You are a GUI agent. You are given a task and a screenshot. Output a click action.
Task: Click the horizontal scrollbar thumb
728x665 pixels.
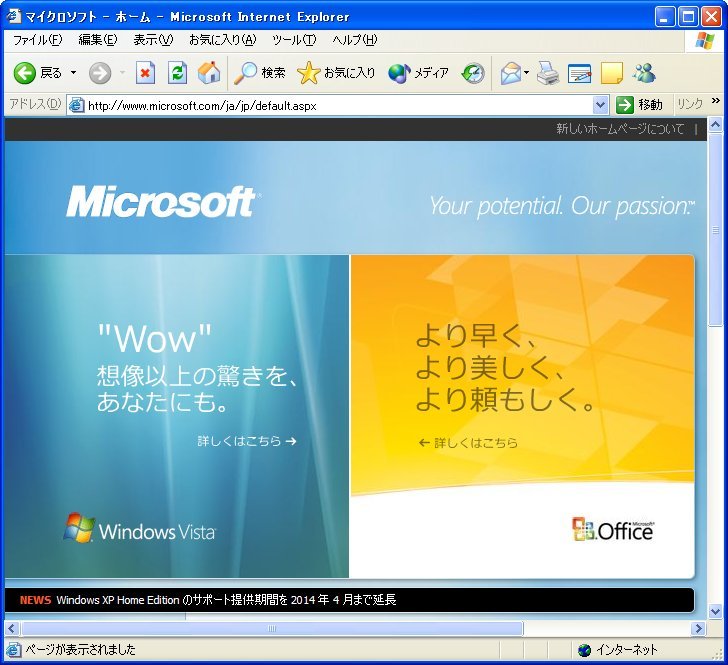(272, 629)
